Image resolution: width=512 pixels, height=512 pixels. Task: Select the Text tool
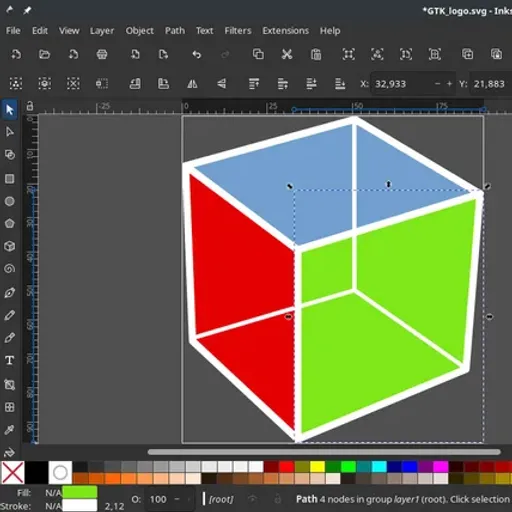pyautogui.click(x=10, y=360)
